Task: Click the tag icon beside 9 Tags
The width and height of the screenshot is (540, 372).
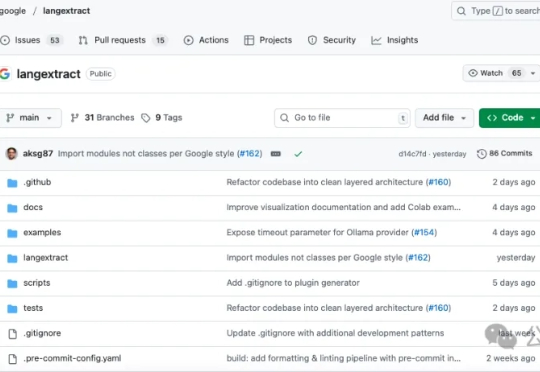Action: (x=146, y=118)
